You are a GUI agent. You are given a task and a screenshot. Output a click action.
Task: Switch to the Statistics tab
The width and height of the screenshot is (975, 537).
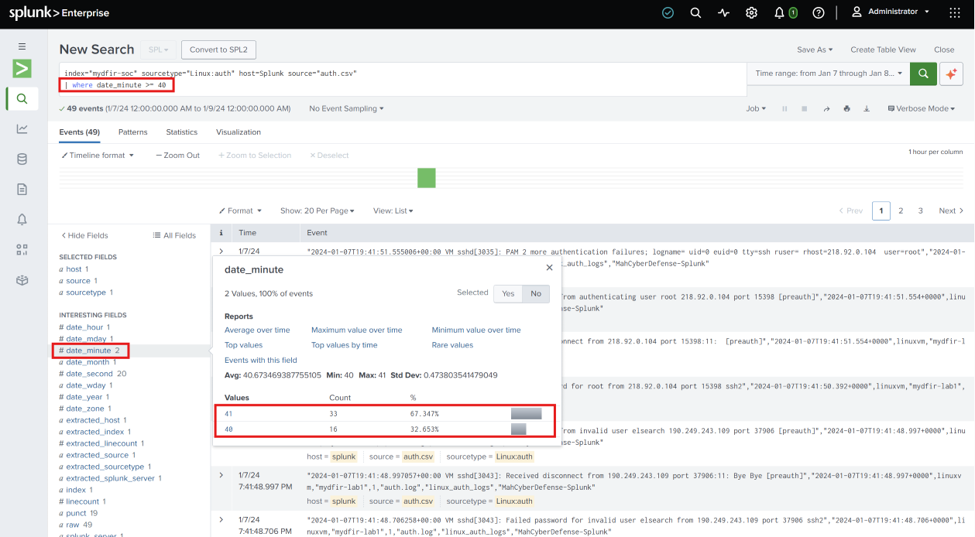[x=182, y=132]
